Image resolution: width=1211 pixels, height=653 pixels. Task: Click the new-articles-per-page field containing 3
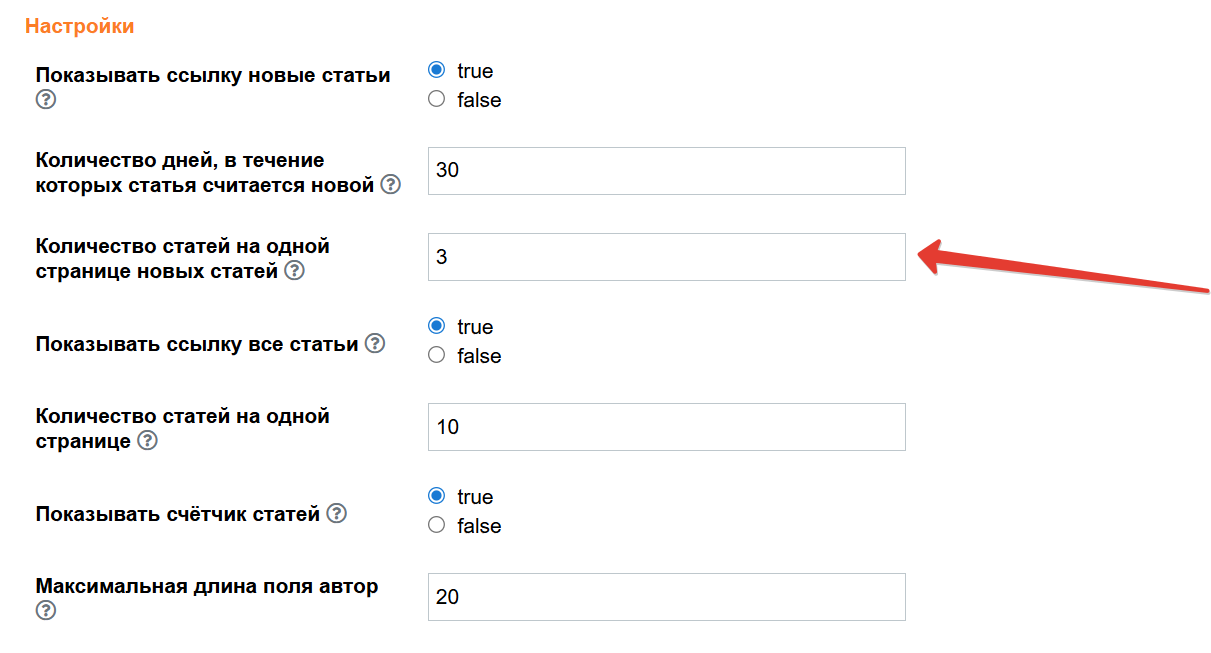click(666, 257)
